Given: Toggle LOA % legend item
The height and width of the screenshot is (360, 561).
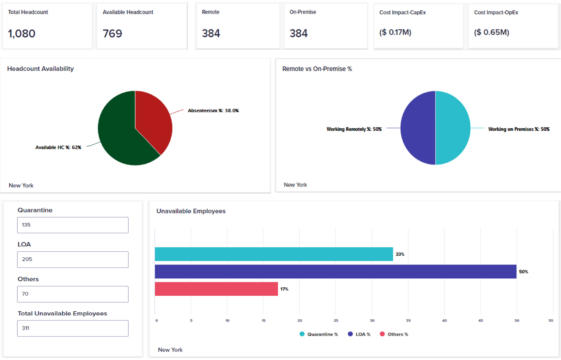Looking at the screenshot, I should tap(359, 334).
